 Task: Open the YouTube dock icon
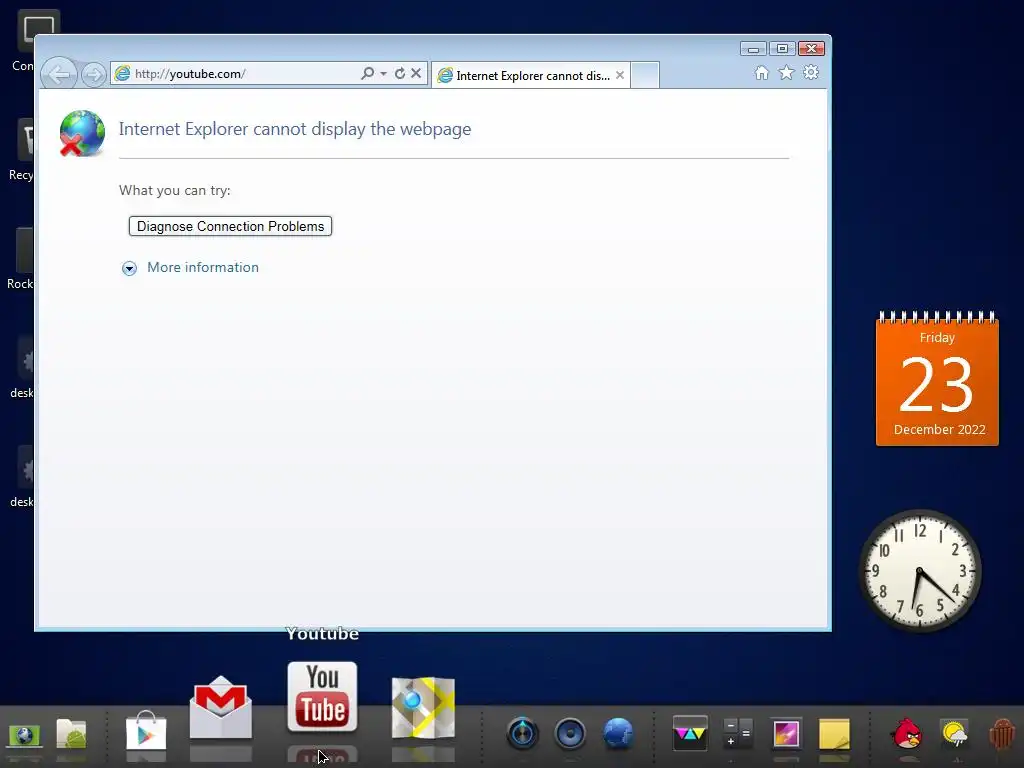[322, 696]
